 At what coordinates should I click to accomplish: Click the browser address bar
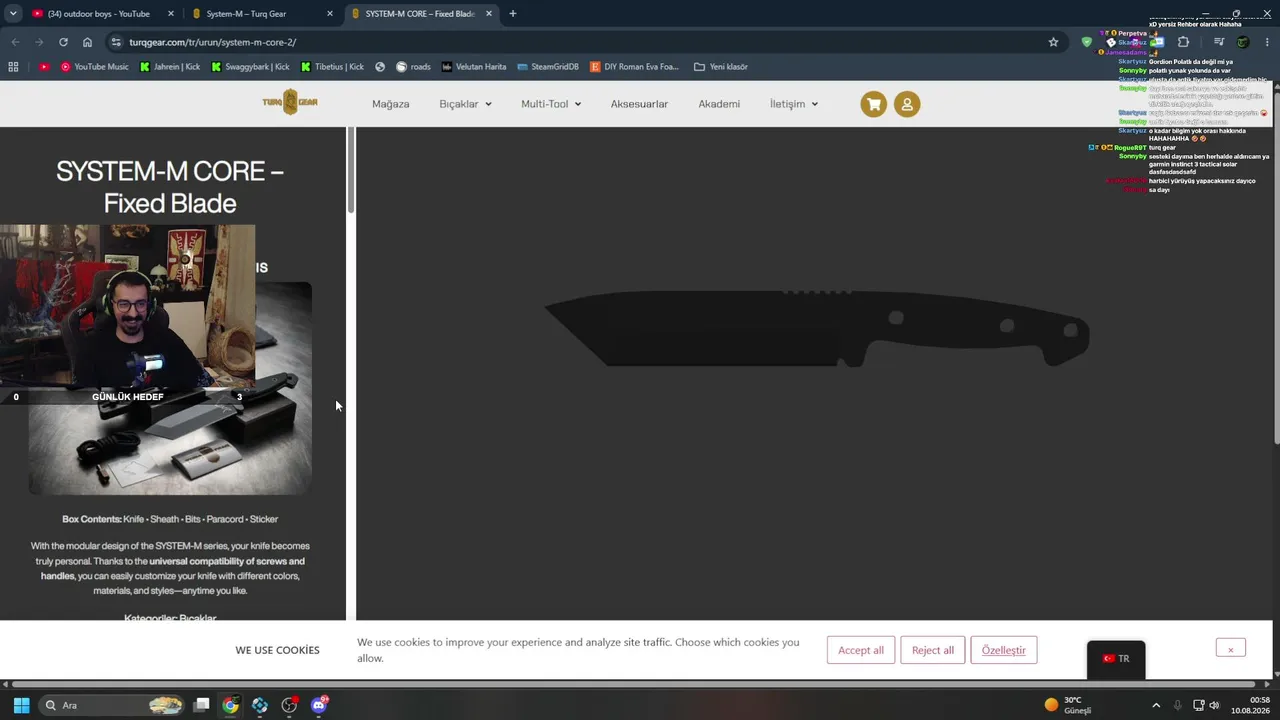(580, 42)
